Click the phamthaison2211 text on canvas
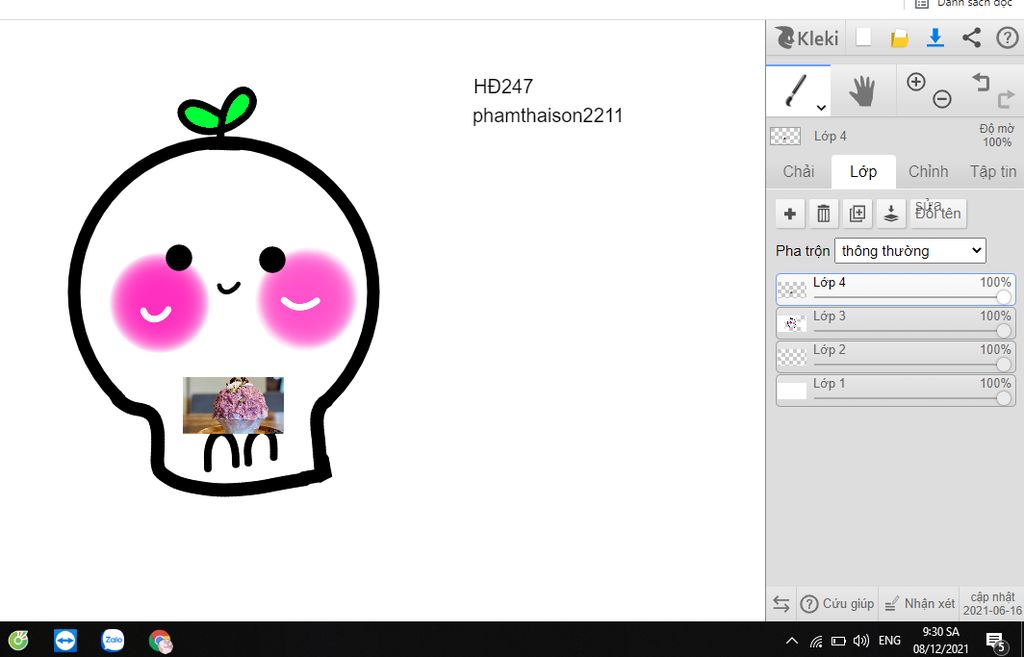 (547, 116)
